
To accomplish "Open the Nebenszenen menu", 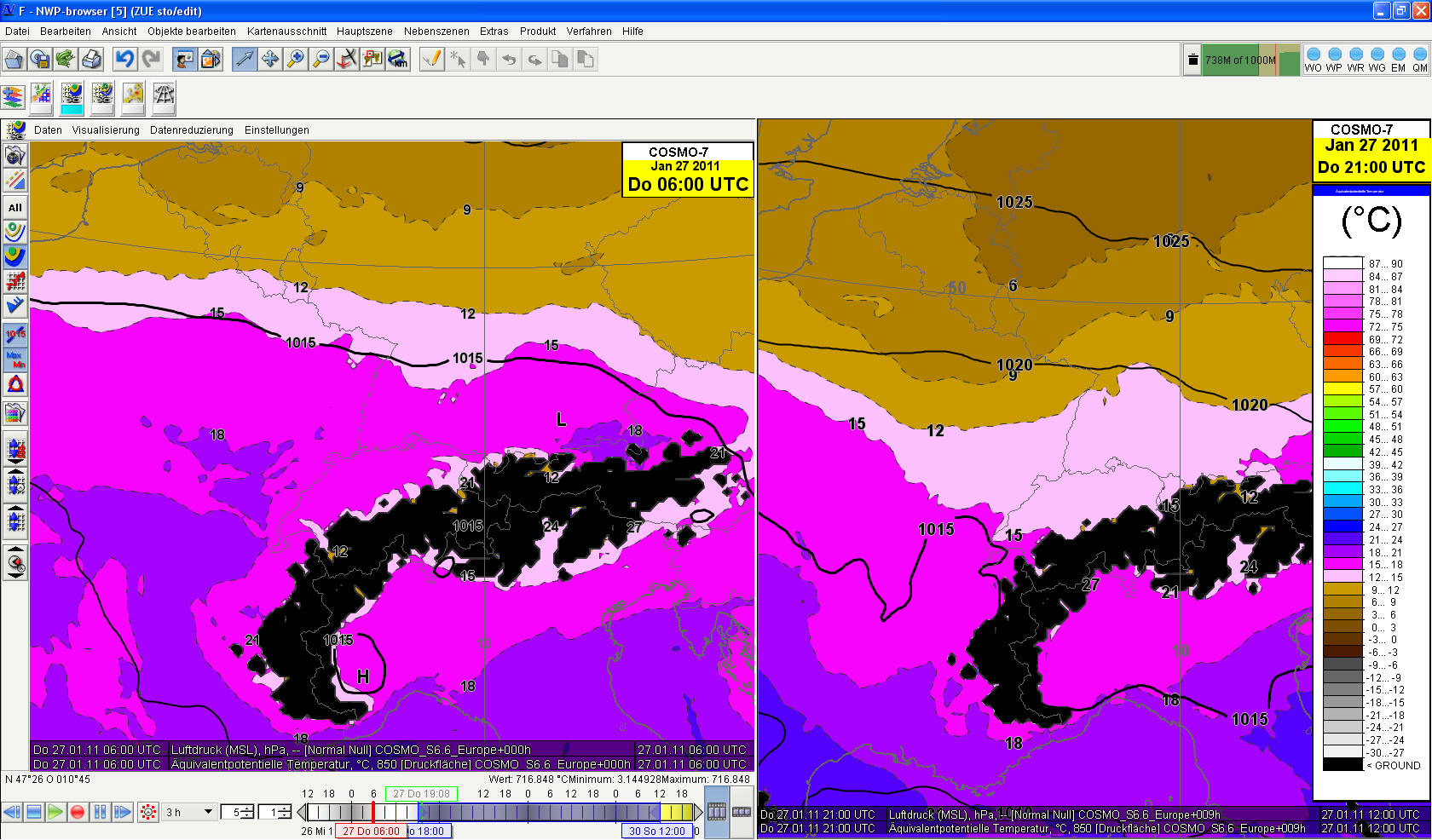I will (x=436, y=32).
